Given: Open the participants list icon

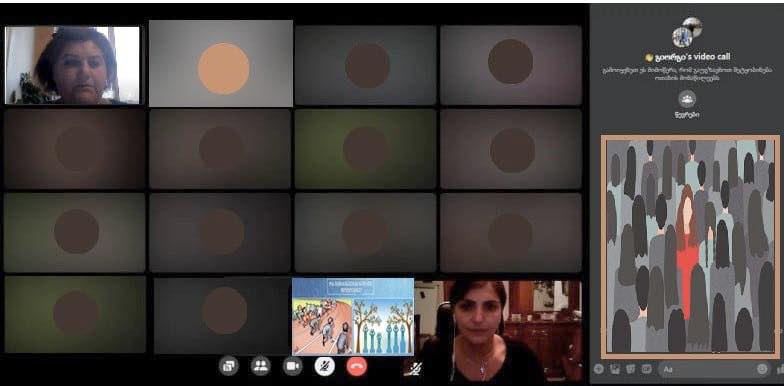Looking at the screenshot, I should coord(260,366).
